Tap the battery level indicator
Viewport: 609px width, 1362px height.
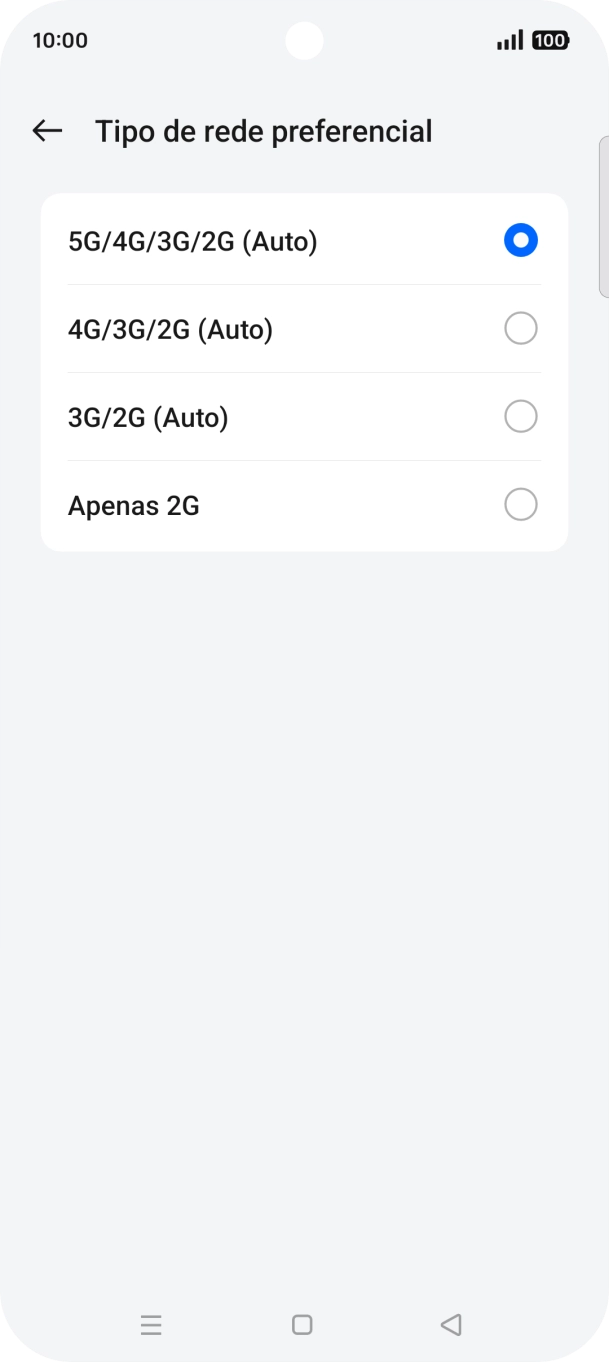coord(550,40)
